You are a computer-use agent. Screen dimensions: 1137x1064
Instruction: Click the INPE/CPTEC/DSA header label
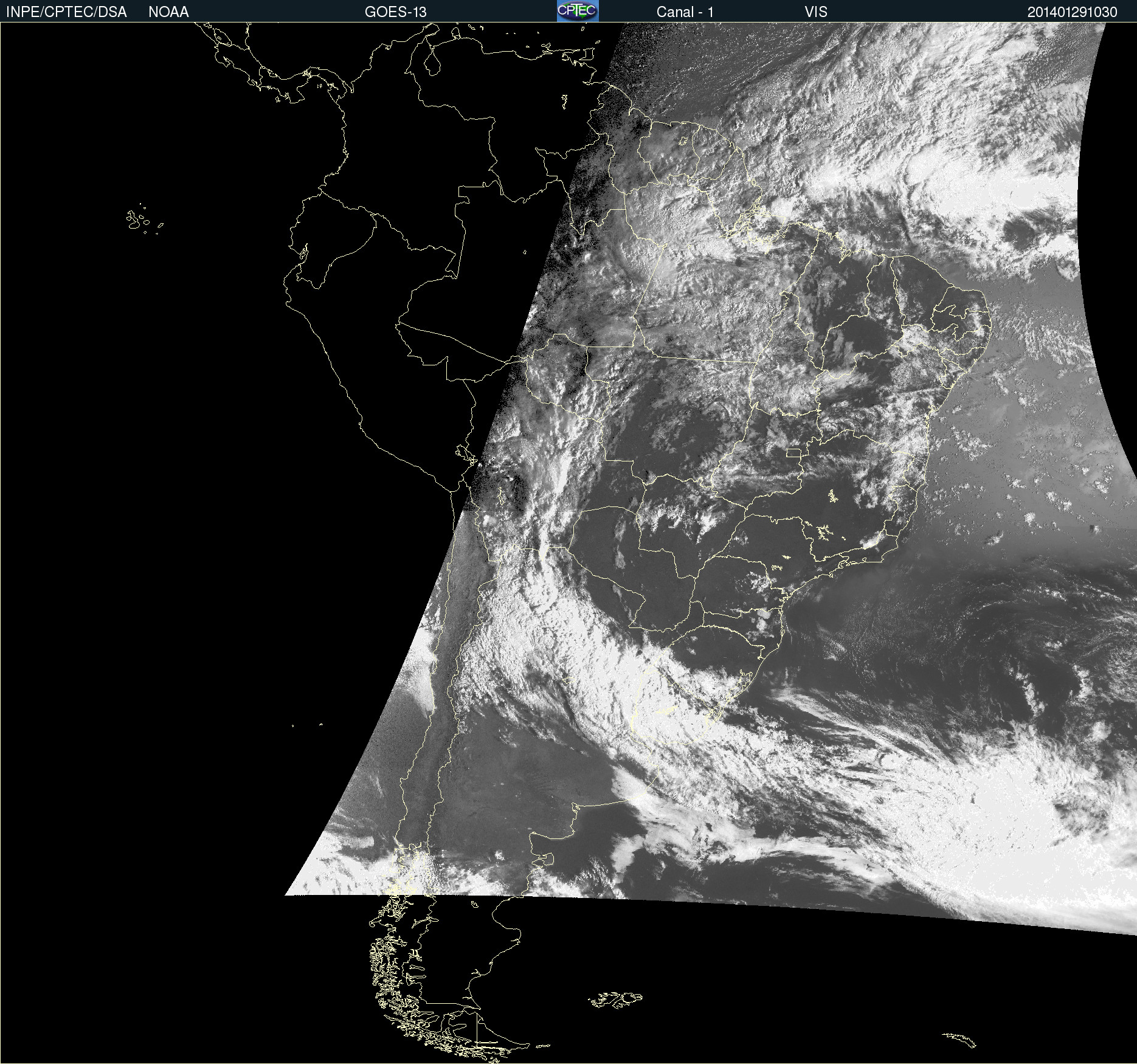pyautogui.click(x=66, y=12)
